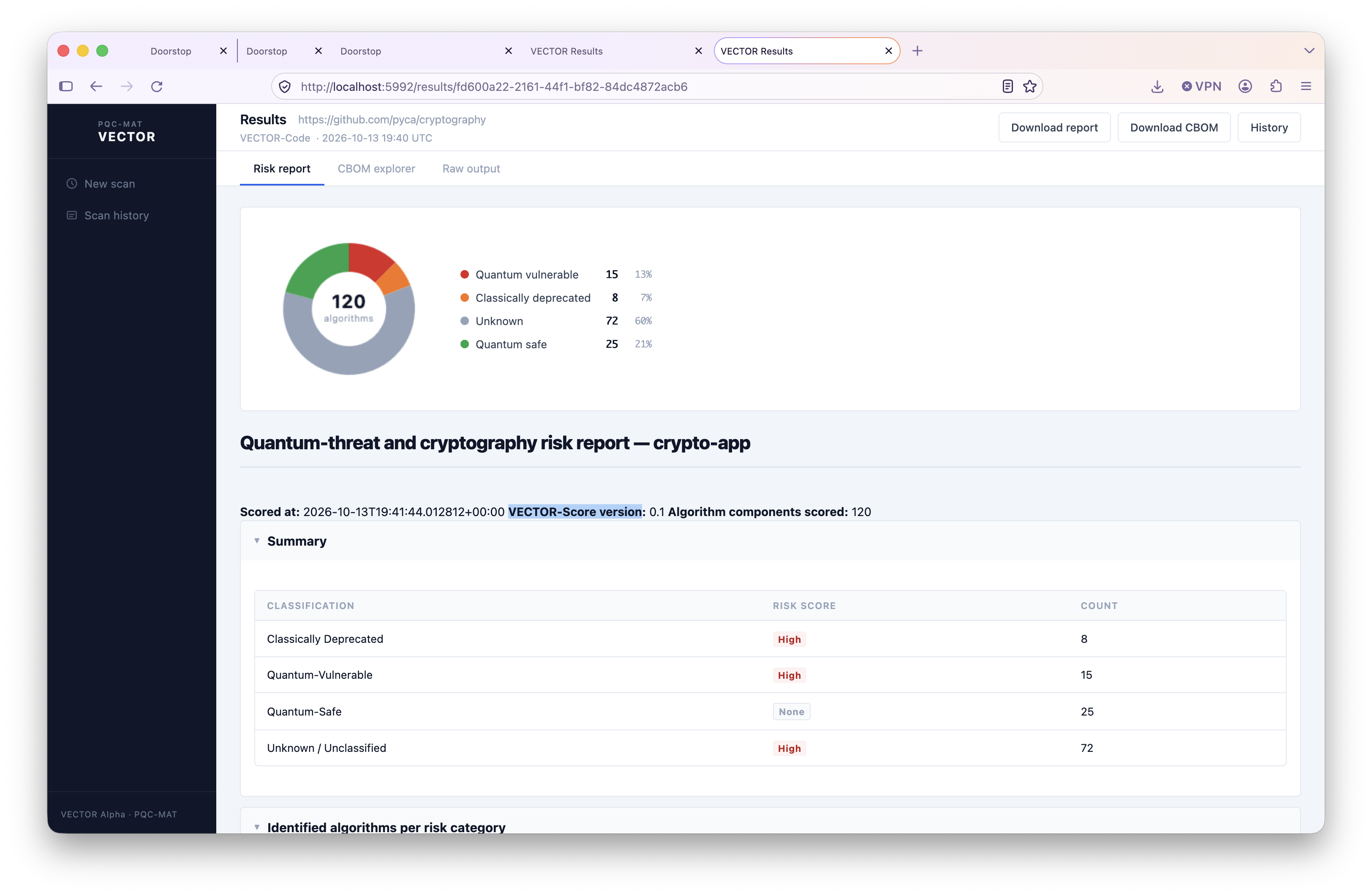Click the donut chart center showing 120
The image size is (1372, 896).
349,308
